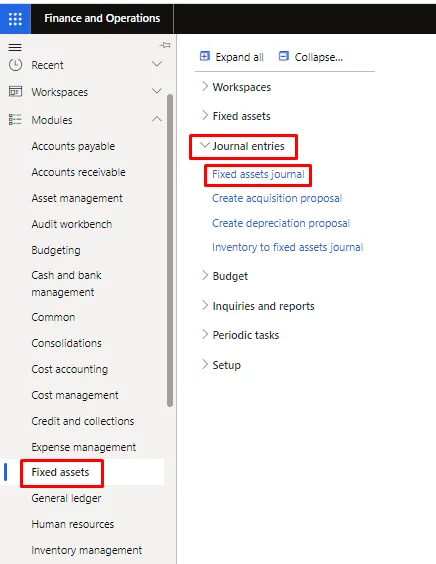This screenshot has width=436, height=564.
Task: Click the Workspaces pane icon
Action: tap(15, 92)
